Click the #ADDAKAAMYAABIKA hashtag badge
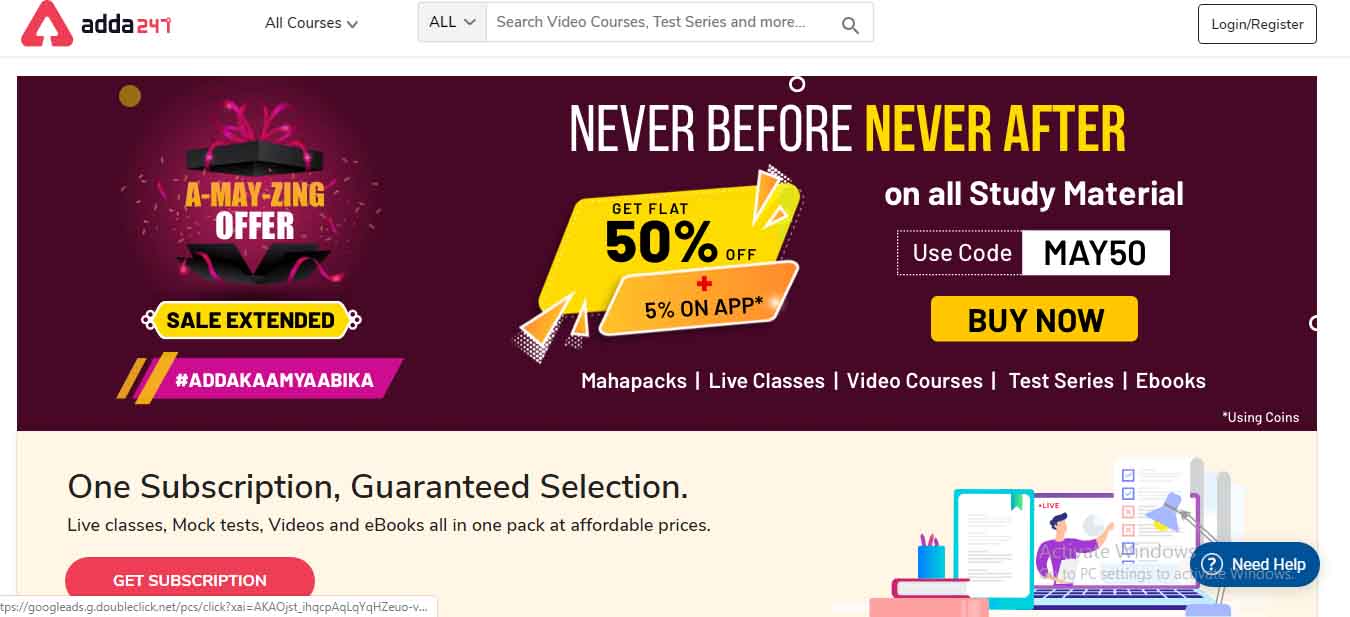The width and height of the screenshot is (1350, 617). point(262,379)
